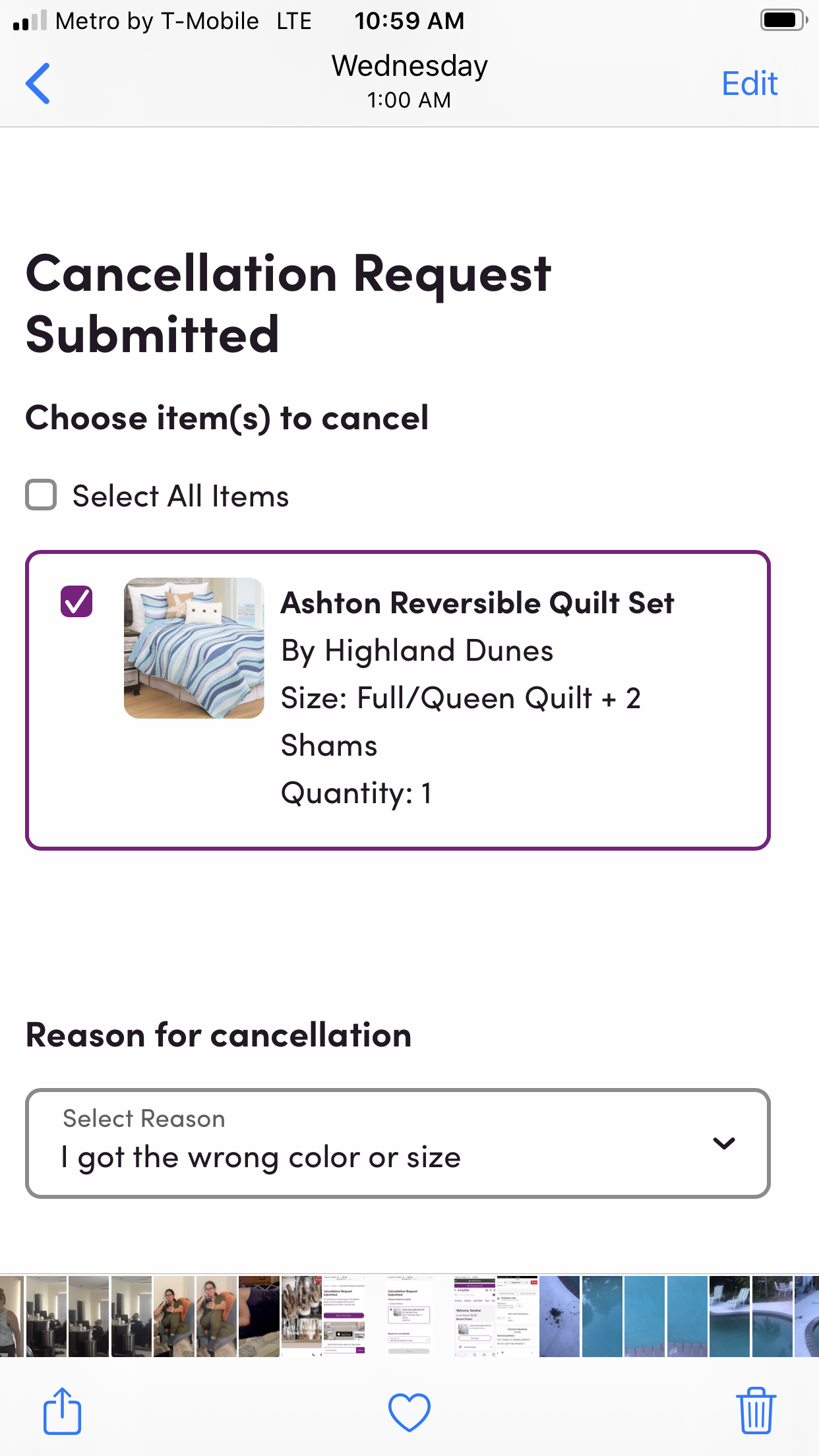Delete this screenshot with the trash icon
This screenshot has width=819, height=1456.
pos(756,1411)
